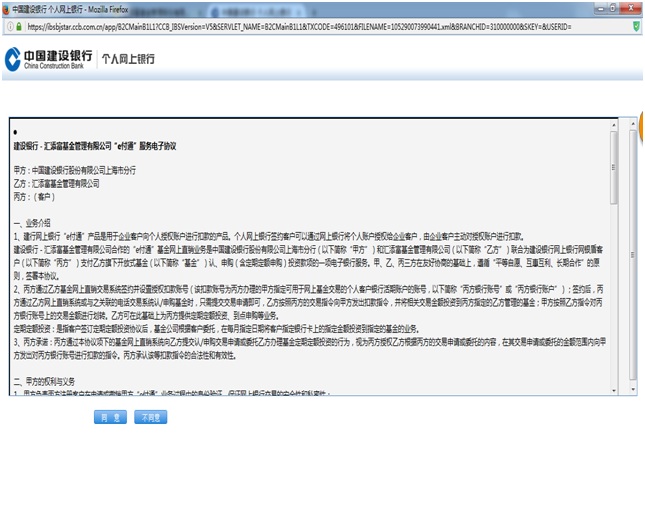
Task: Click the 个人网上银行 header text
Action: tap(128, 60)
